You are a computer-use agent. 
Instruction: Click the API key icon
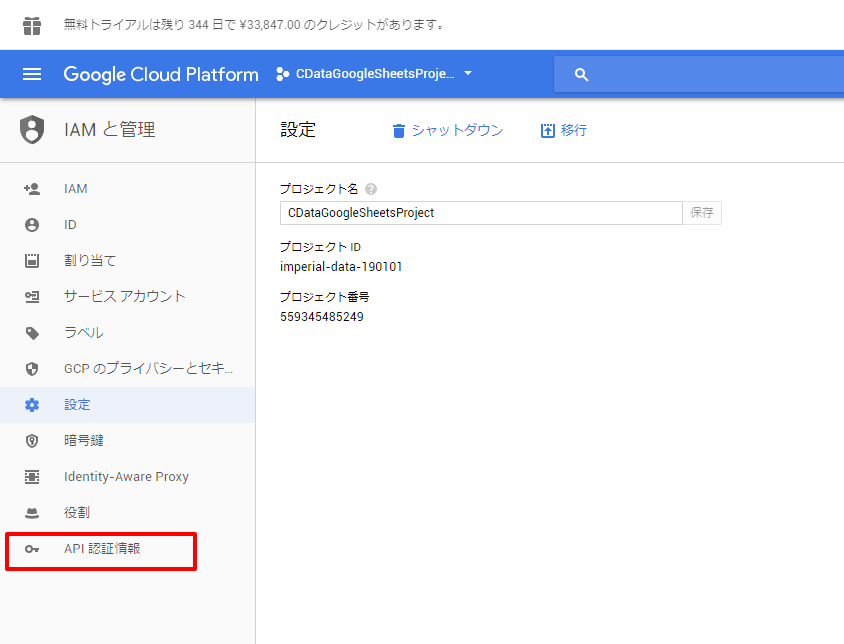tap(32, 549)
